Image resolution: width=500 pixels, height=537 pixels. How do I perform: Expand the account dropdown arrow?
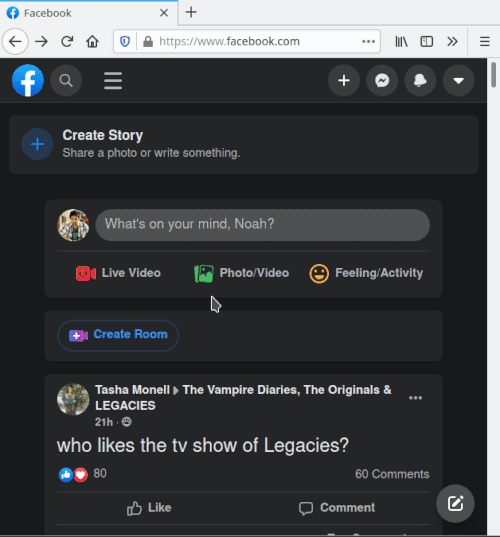[459, 80]
